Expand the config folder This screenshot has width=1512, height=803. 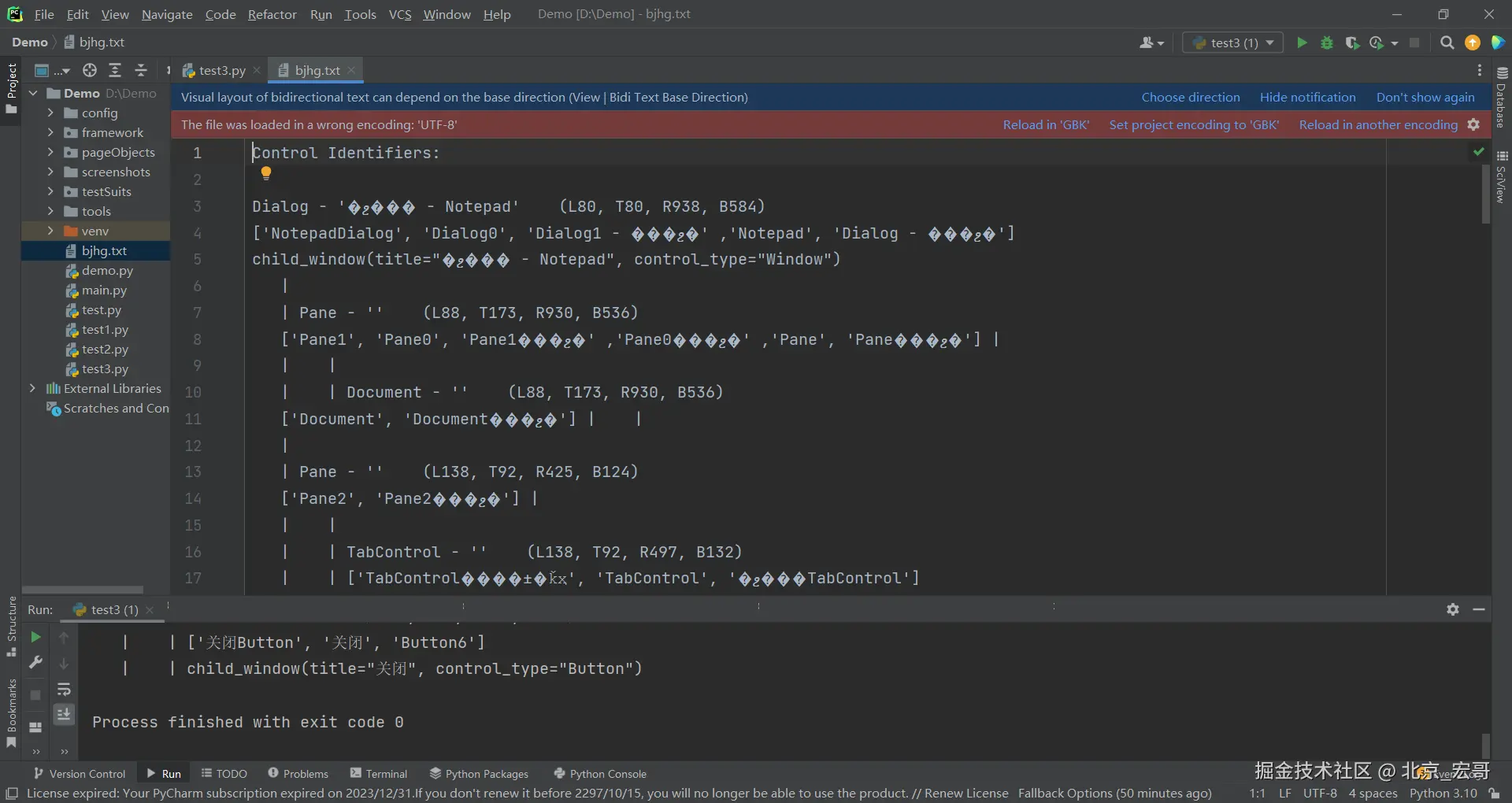point(50,113)
